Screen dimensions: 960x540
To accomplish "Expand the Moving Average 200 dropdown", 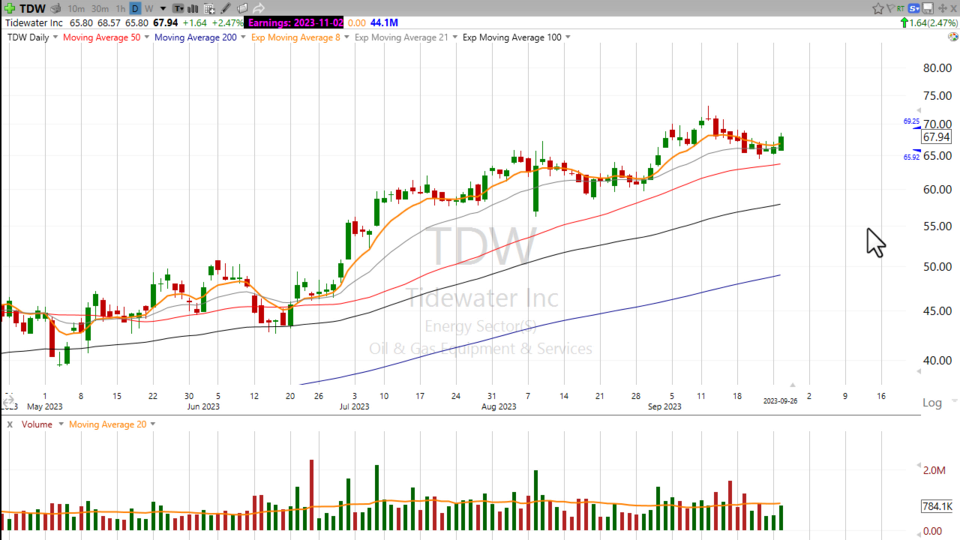I will pyautogui.click(x=243, y=37).
